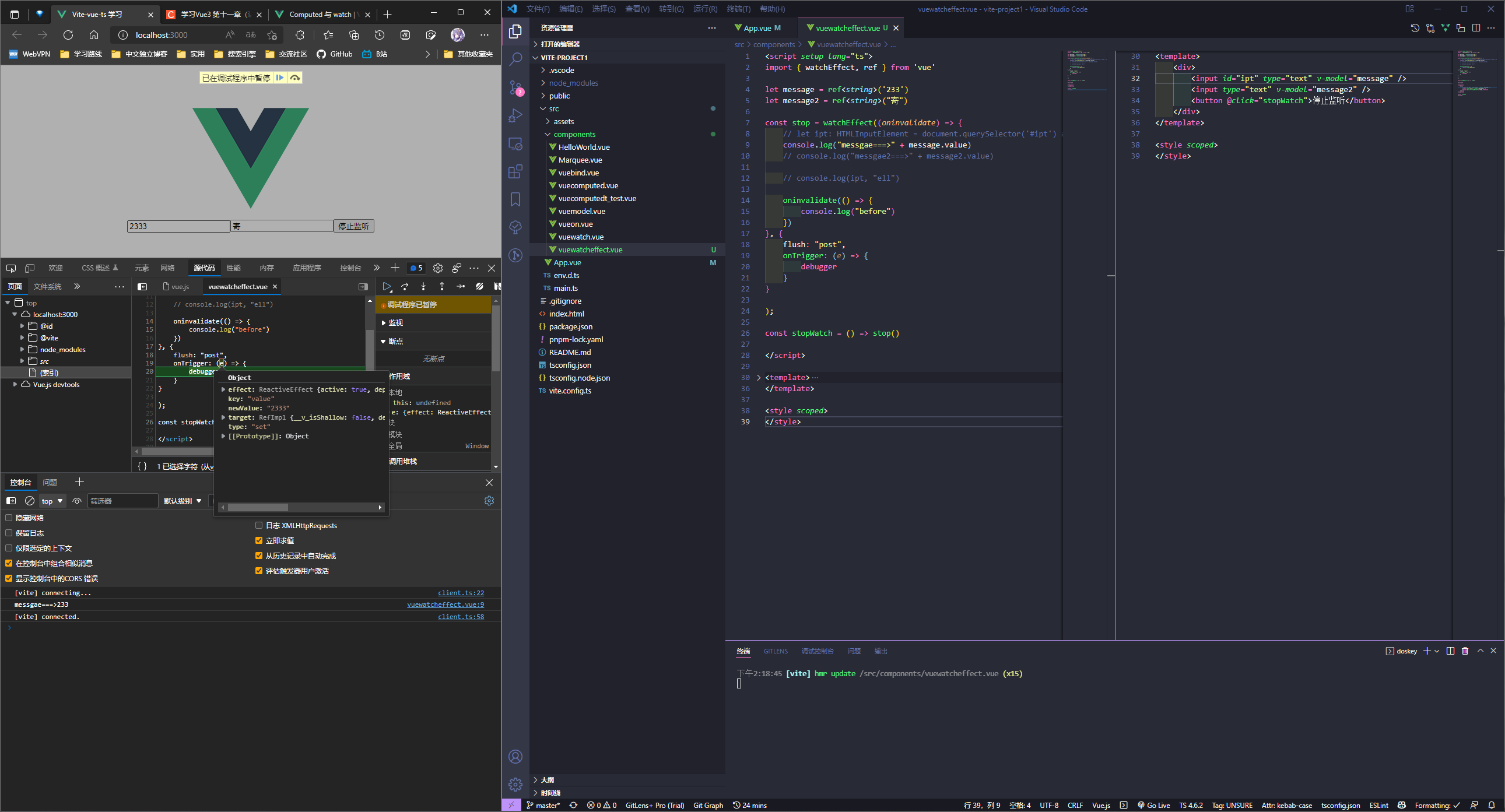The height and width of the screenshot is (812, 1505).
Task: Click browser refresh button
Action: [68, 35]
